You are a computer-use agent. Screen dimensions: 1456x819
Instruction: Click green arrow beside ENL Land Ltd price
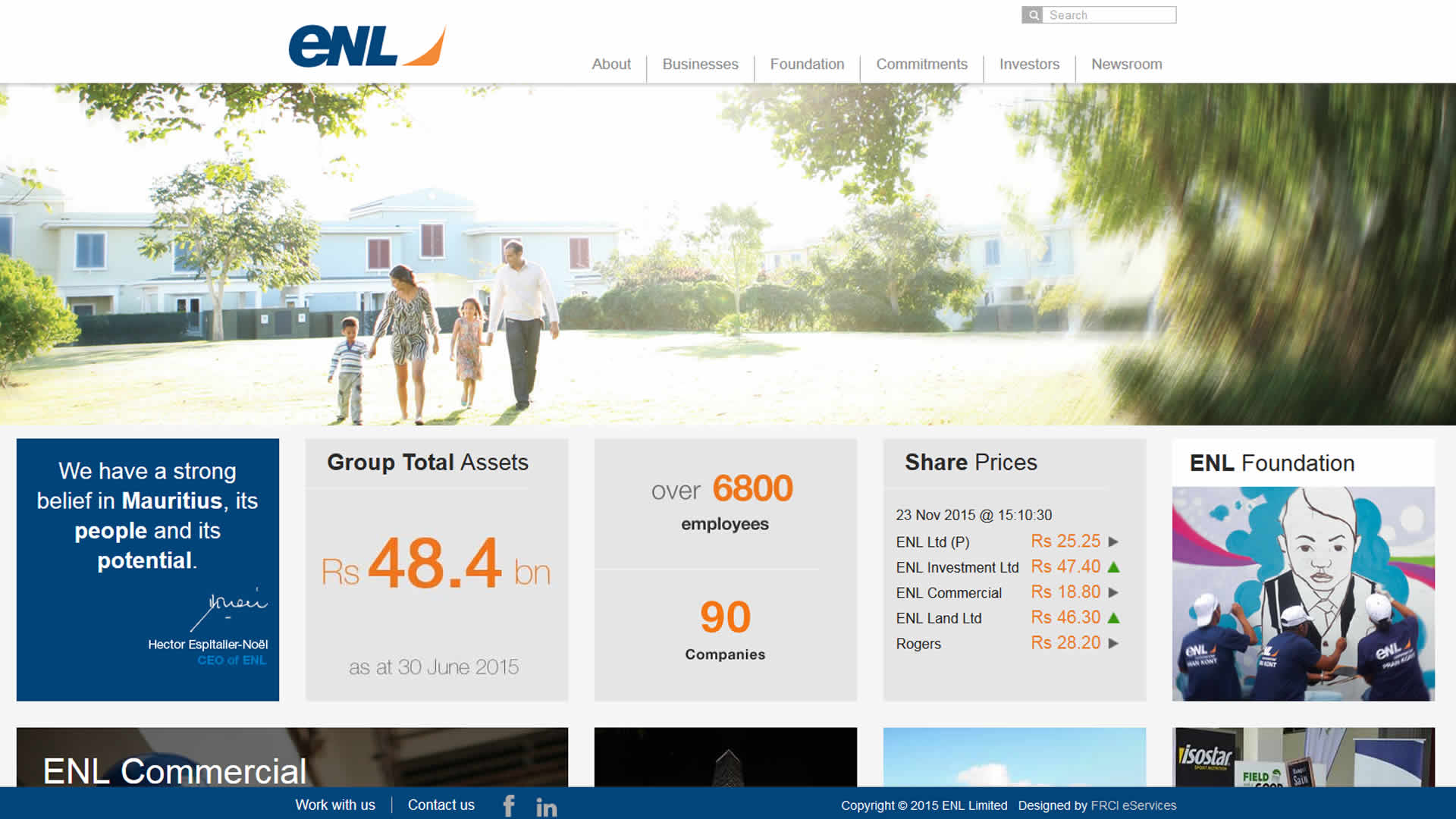point(1113,618)
